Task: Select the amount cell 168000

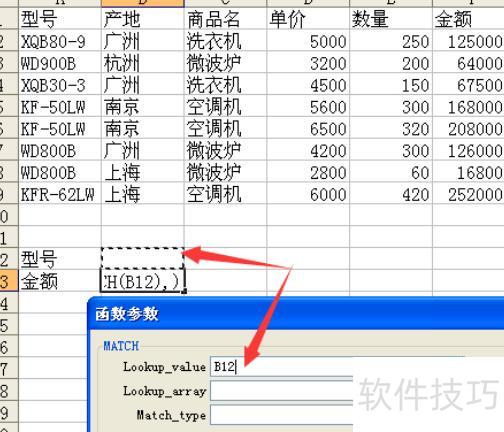Action: point(468,106)
